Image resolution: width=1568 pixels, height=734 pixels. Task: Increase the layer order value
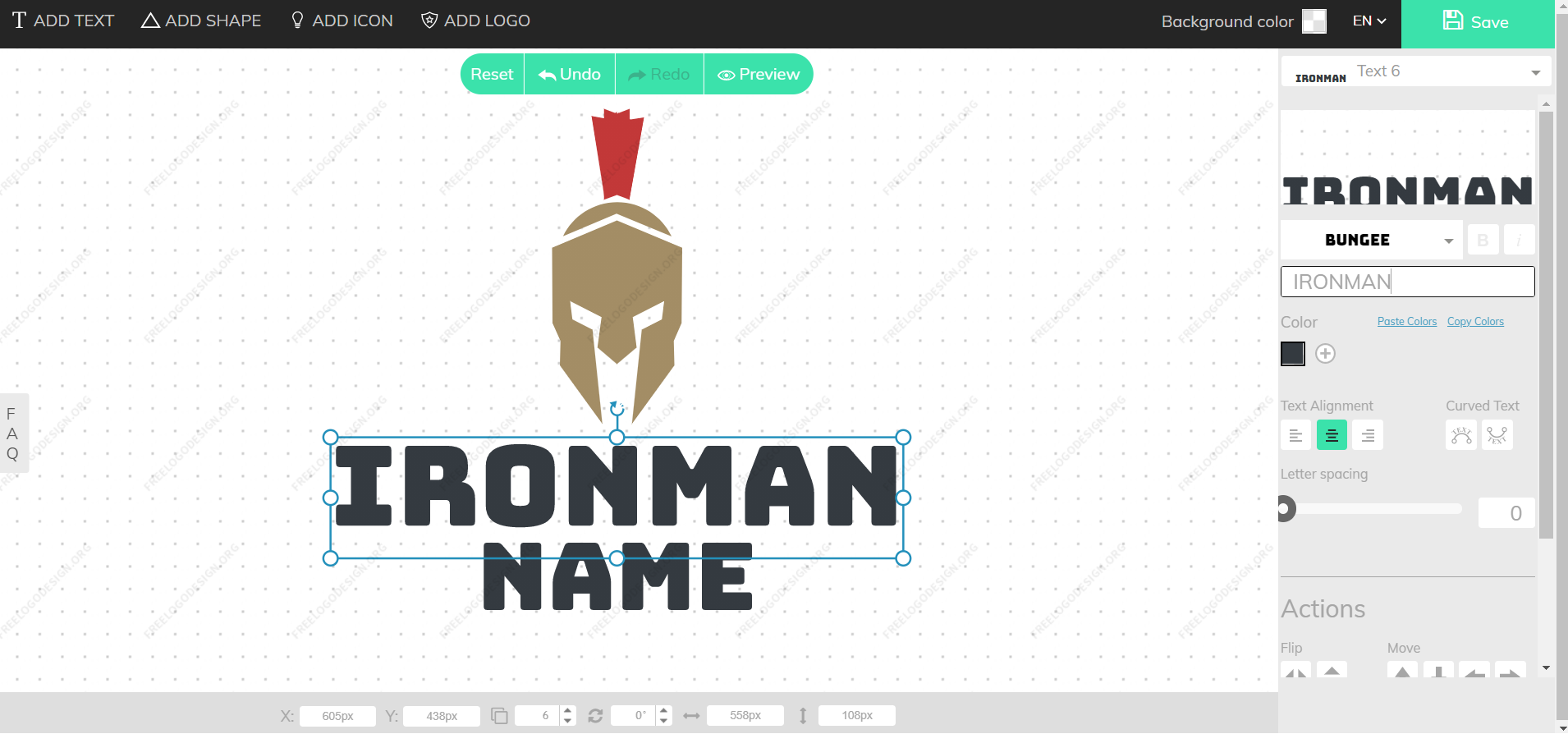pos(567,711)
